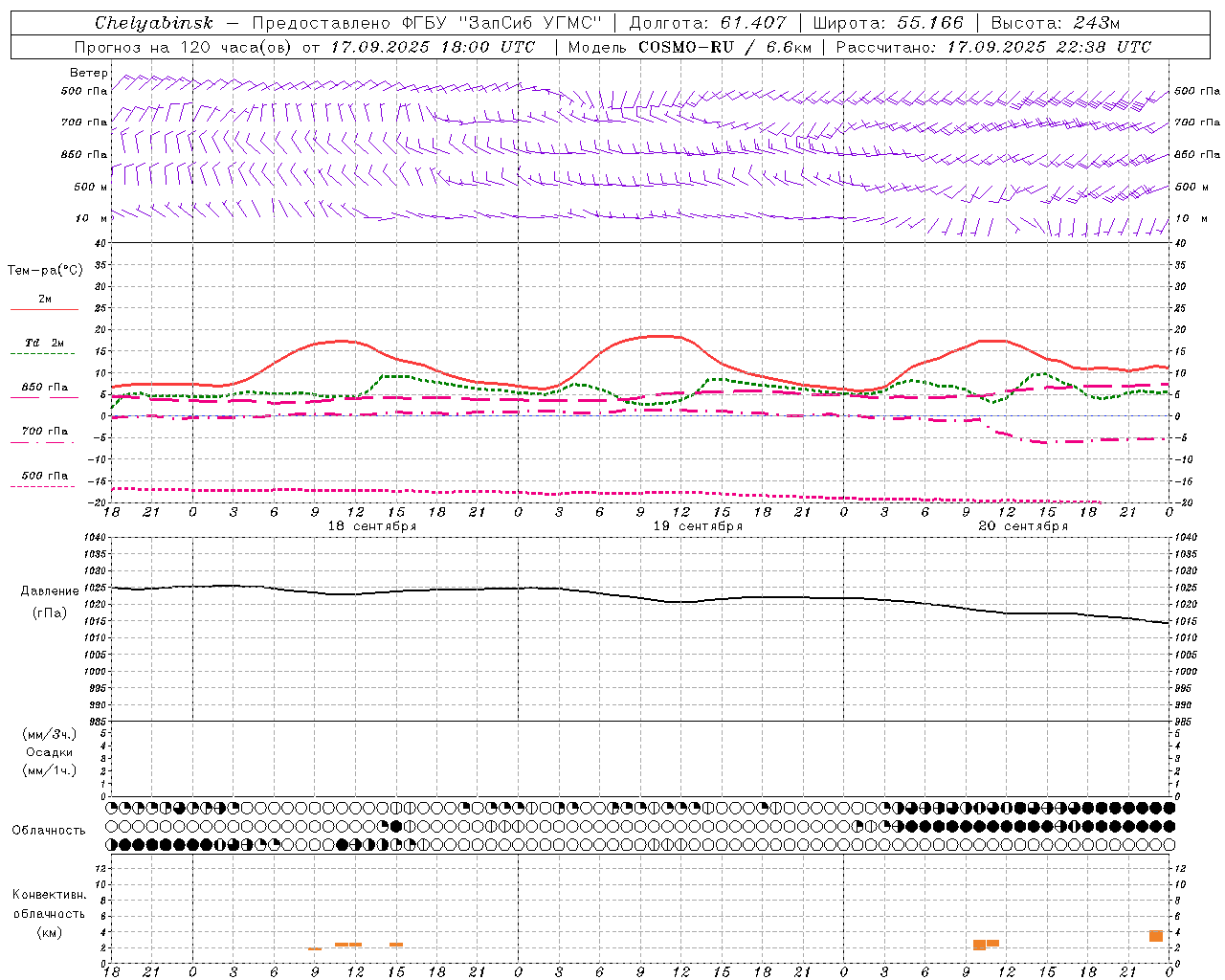This screenshot has height=980, width=1225.
Task: Click the tallest orange convective bar at chart end
Action: 1156,936
